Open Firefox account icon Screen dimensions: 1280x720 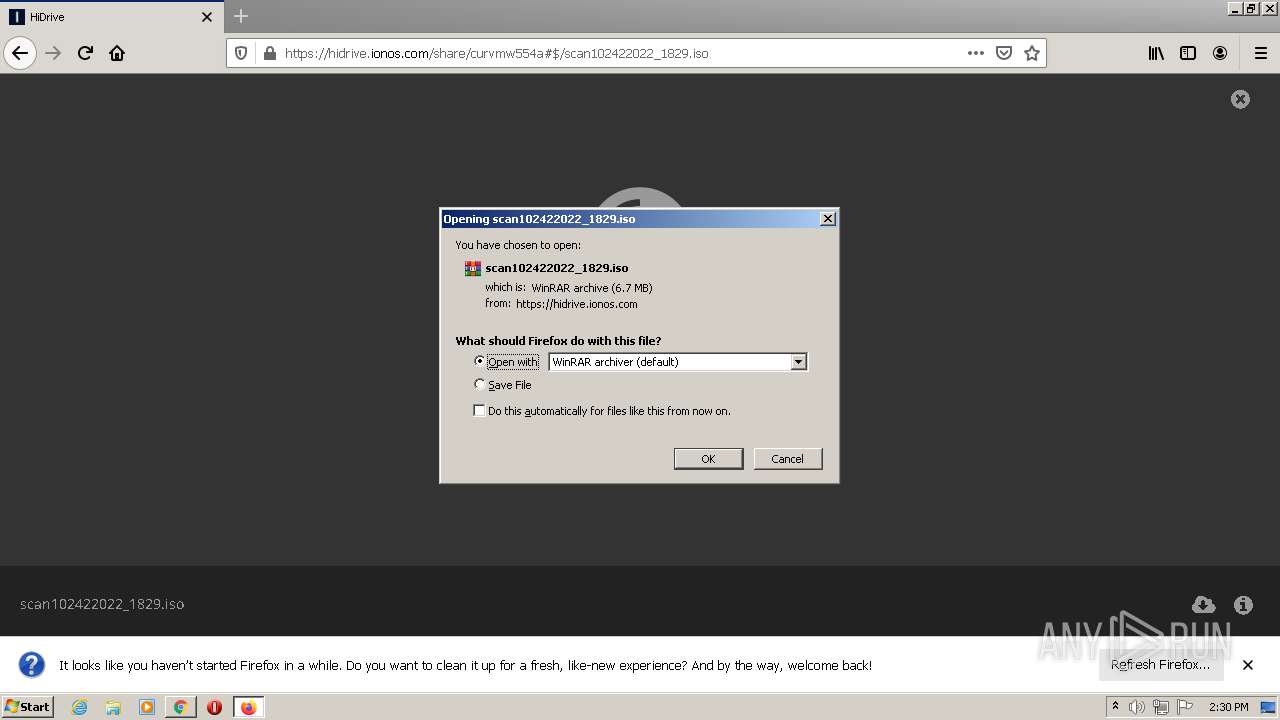(x=1220, y=53)
